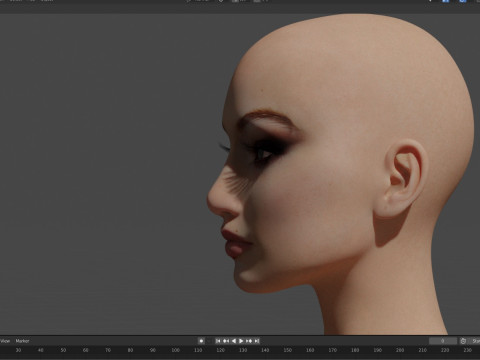Click frame 100 on the timeline ruler
This screenshot has width=480, height=360.
175,350
